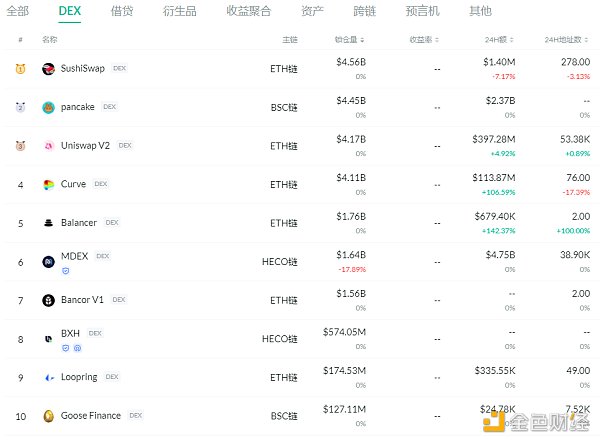Image resolution: width=600 pixels, height=443 pixels.
Task: Open the 衍生品 tab
Action: click(179, 11)
